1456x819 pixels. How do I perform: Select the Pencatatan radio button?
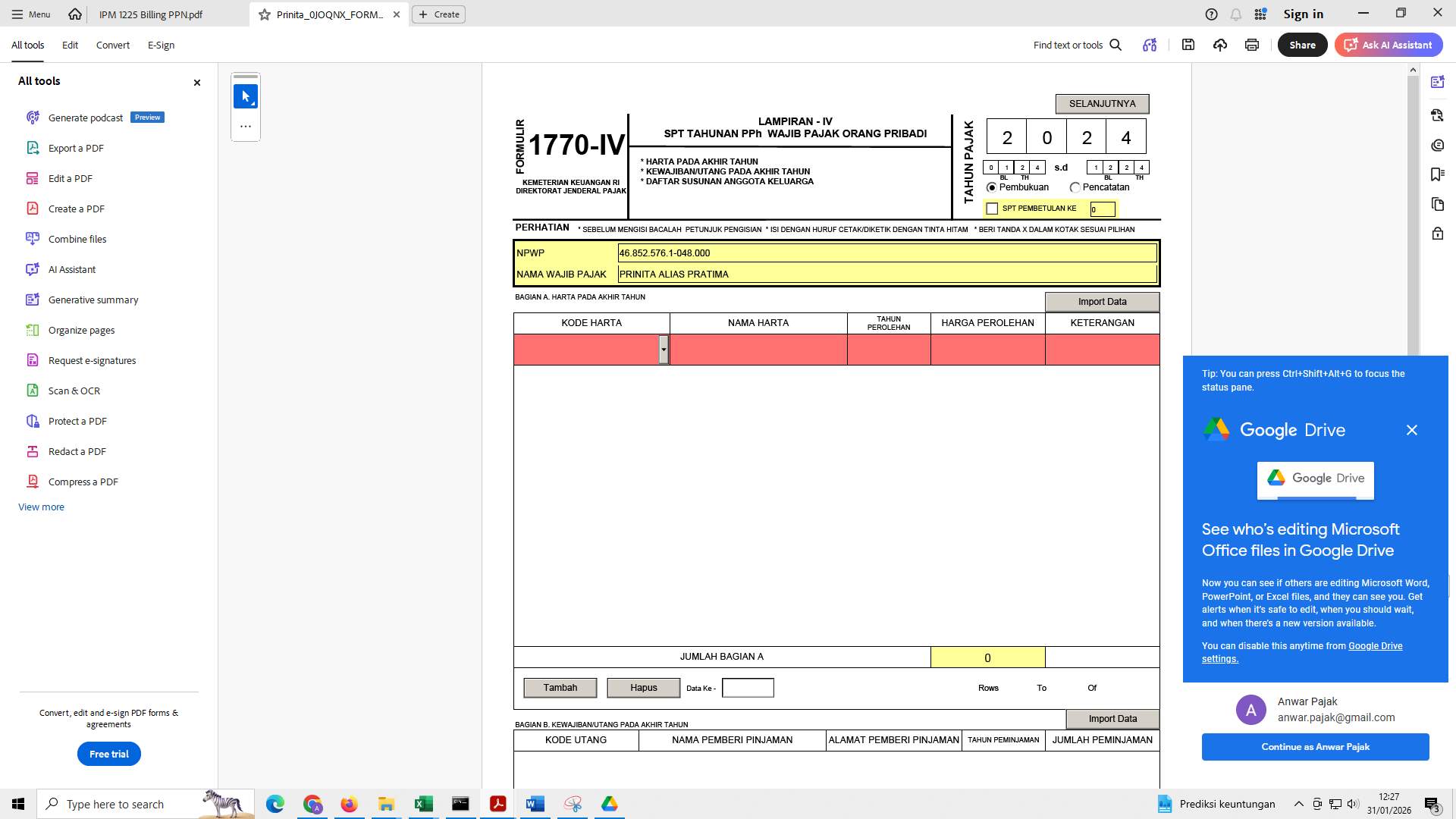click(1075, 187)
